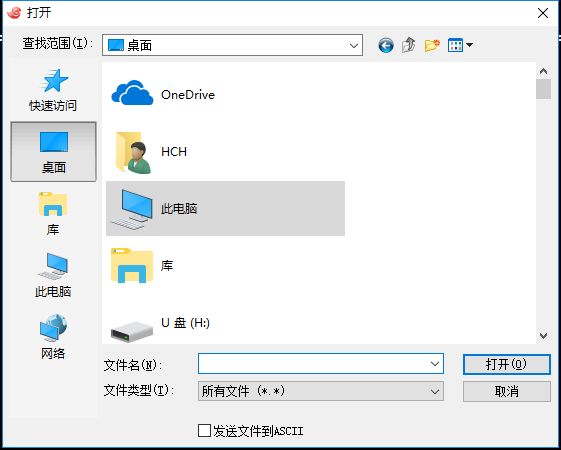Toggle 发送文件到ASCII checkbox
The height and width of the screenshot is (450, 561).
(204, 431)
